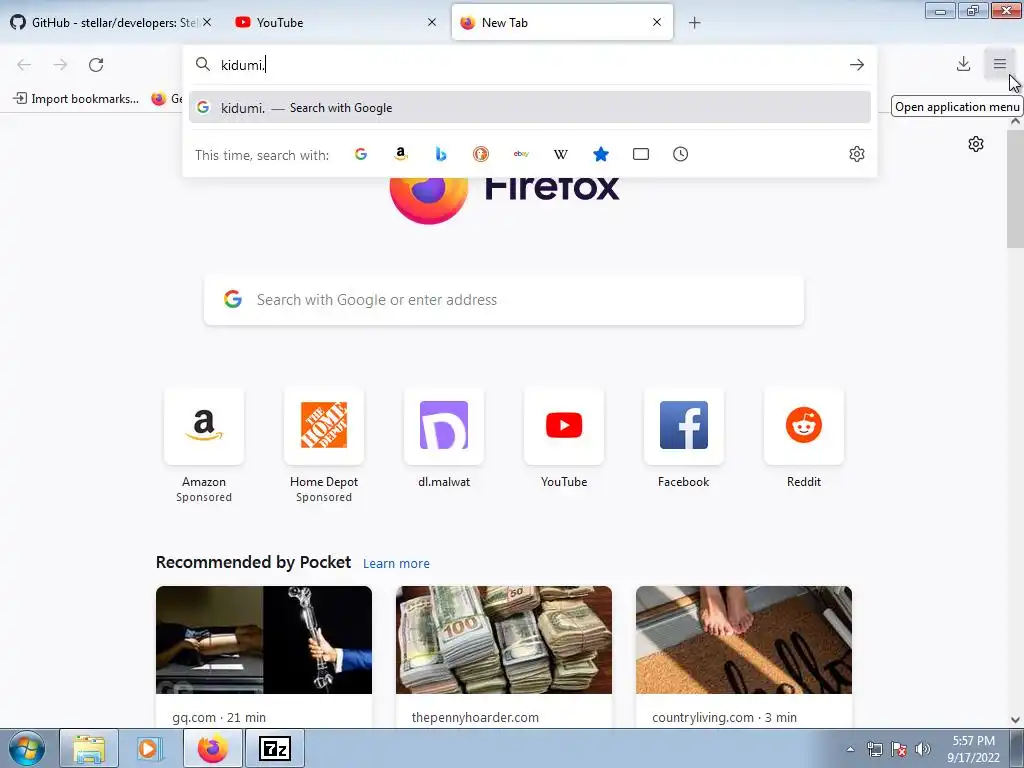Open the countryliving.com doormat story thumbnail
This screenshot has width=1024, height=768.
(744, 640)
